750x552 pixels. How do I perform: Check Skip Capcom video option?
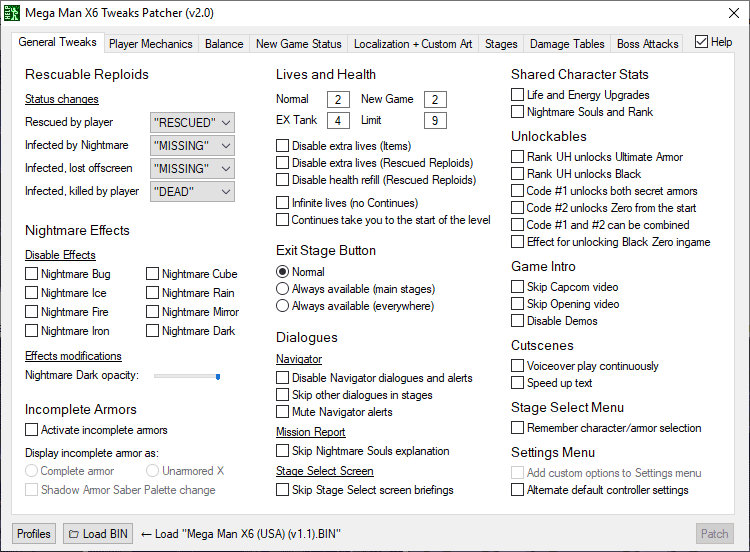coord(518,287)
